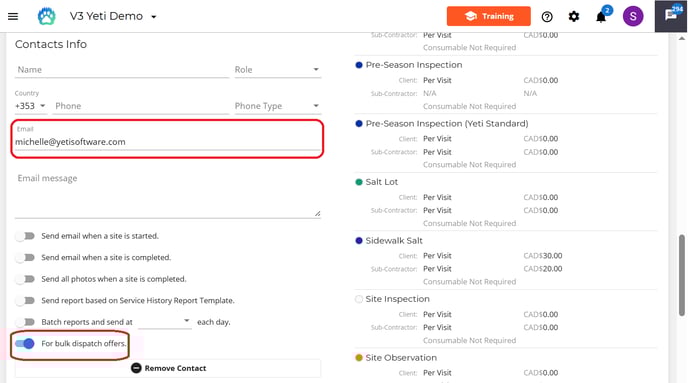This screenshot has width=688, height=383.
Task: Open the help question mark icon
Action: point(547,17)
